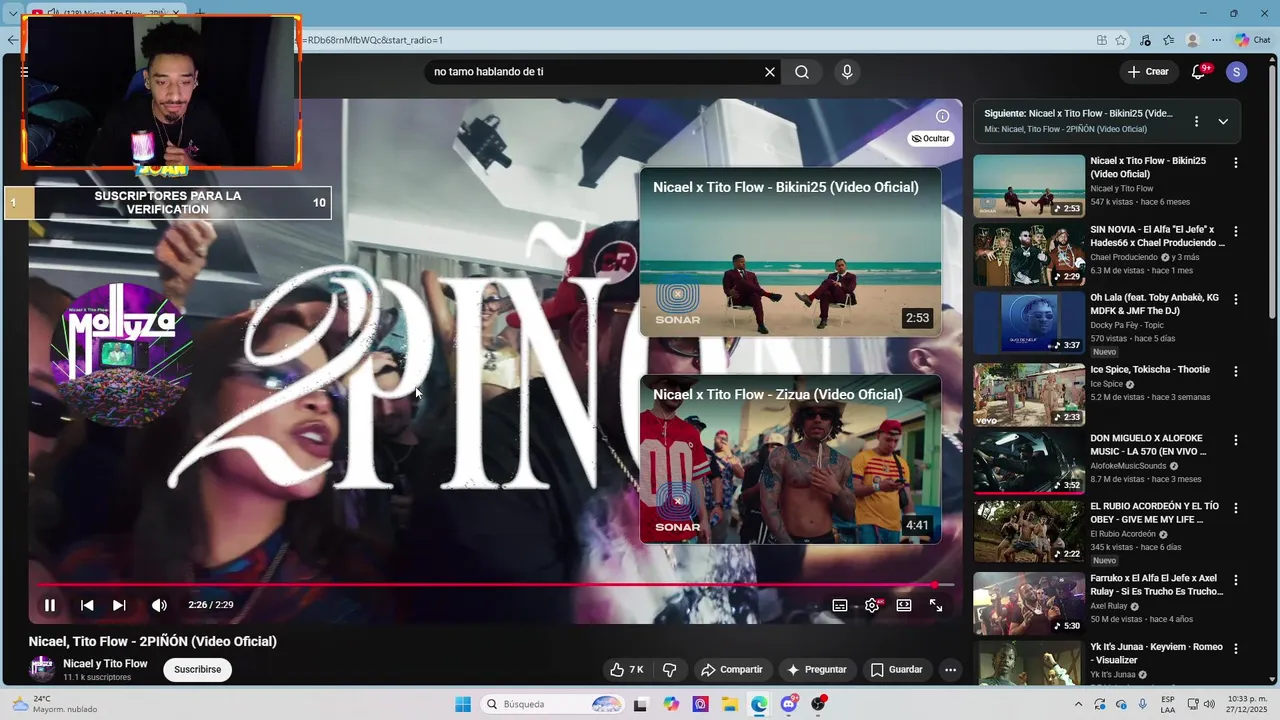Open more actions ellipsis below video
The height and width of the screenshot is (720, 1280).
point(950,670)
